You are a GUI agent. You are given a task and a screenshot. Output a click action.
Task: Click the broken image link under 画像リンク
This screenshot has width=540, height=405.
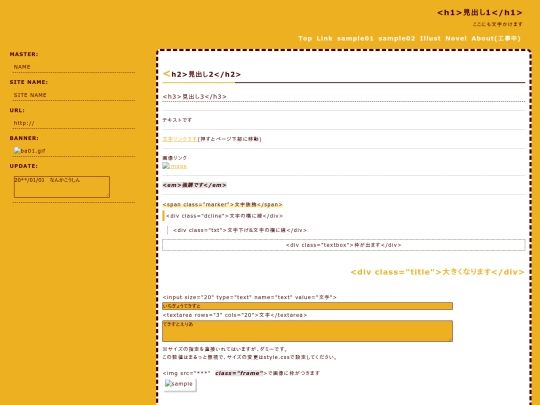click(x=175, y=166)
